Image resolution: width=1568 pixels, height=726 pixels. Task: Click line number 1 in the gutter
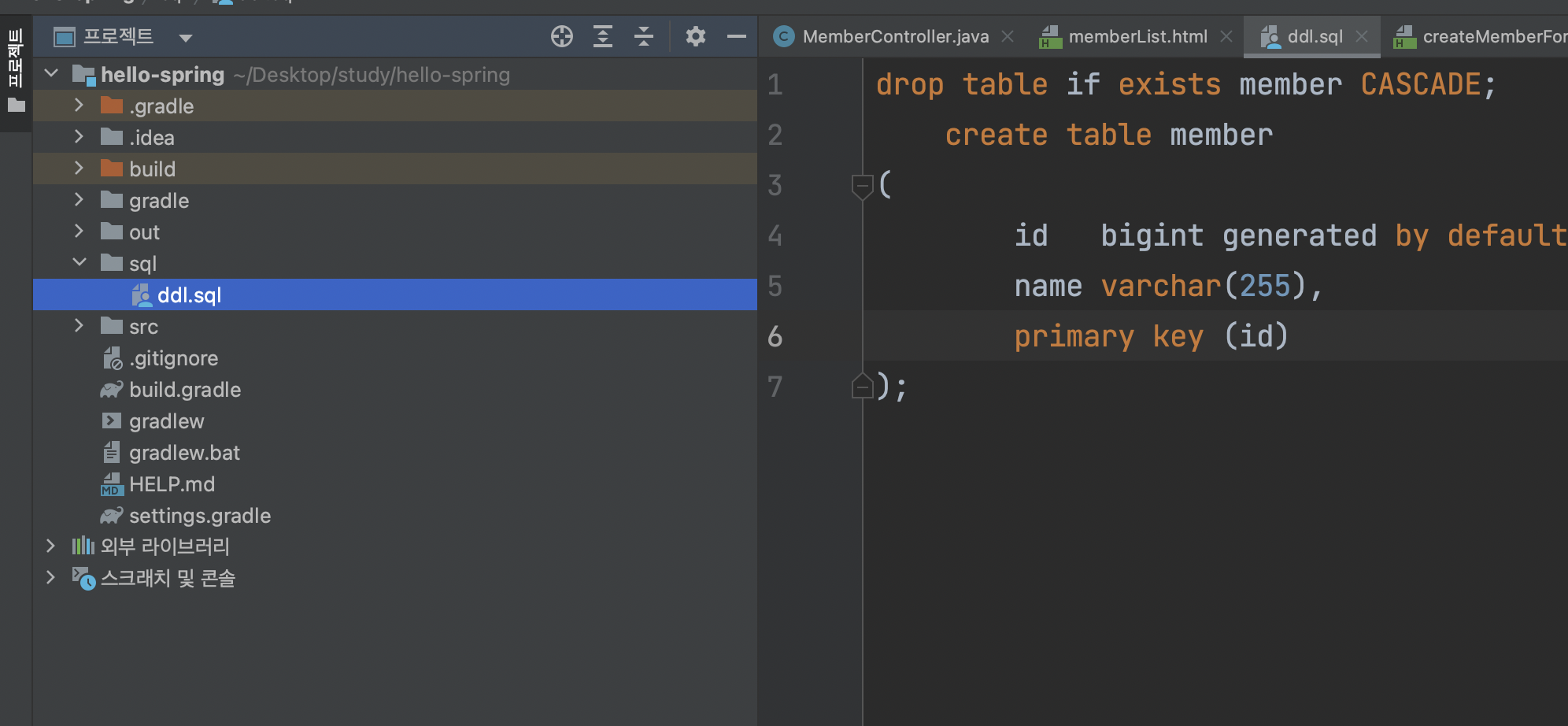pyautogui.click(x=775, y=84)
